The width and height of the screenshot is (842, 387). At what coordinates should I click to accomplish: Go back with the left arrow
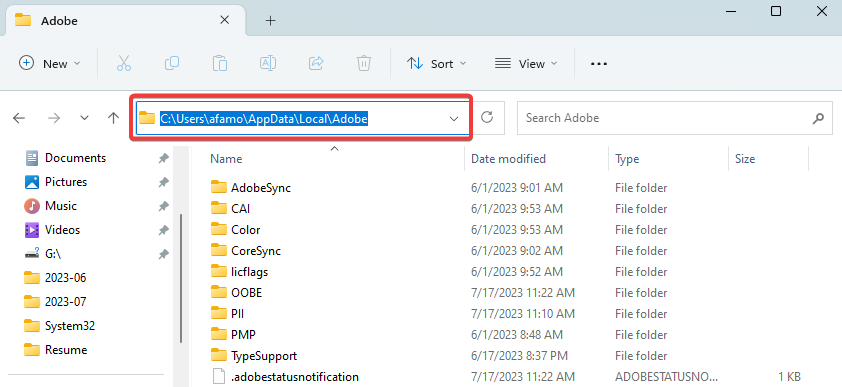19,118
